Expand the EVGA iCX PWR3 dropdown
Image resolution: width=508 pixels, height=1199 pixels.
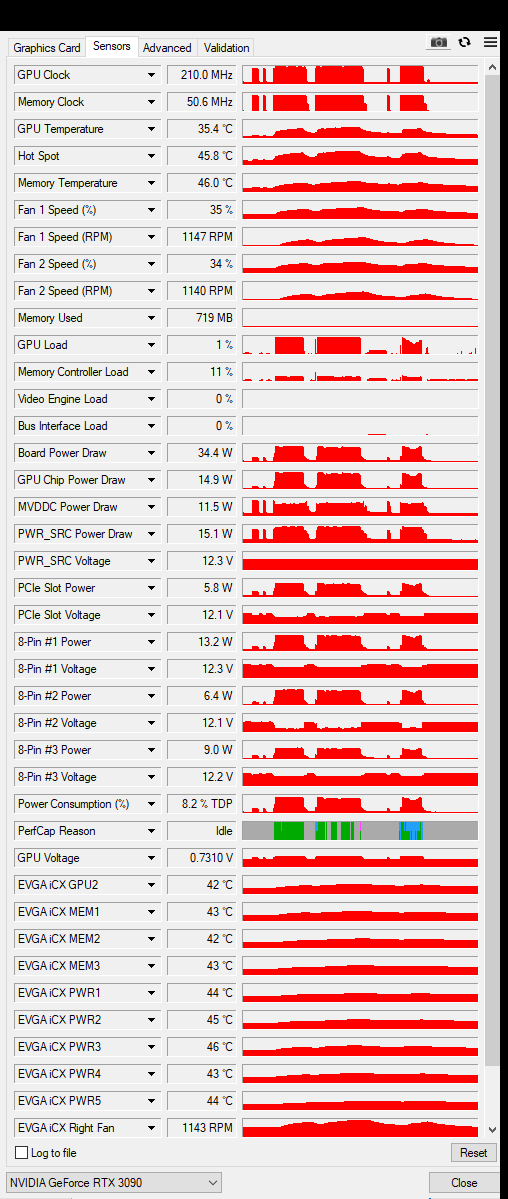pos(151,1047)
